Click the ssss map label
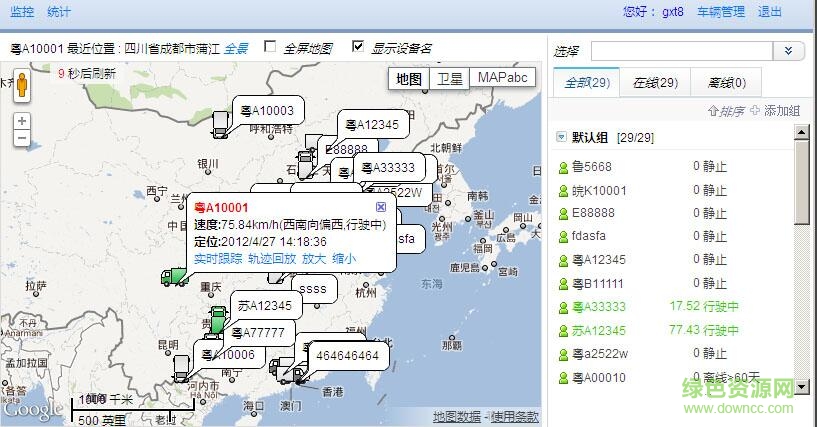 [x=313, y=289]
